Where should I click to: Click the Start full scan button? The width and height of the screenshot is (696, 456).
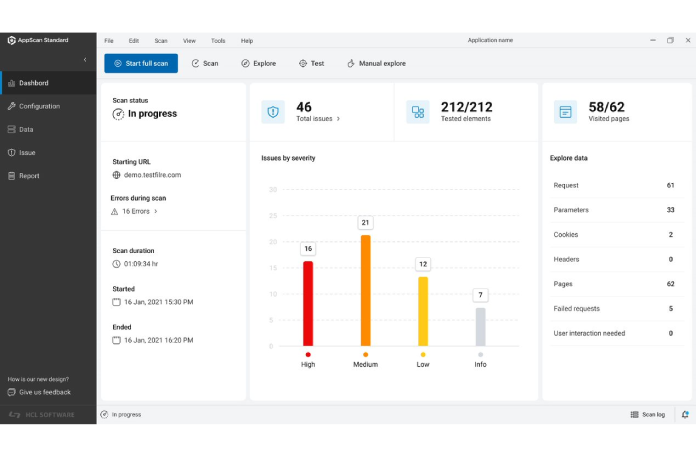(x=141, y=63)
